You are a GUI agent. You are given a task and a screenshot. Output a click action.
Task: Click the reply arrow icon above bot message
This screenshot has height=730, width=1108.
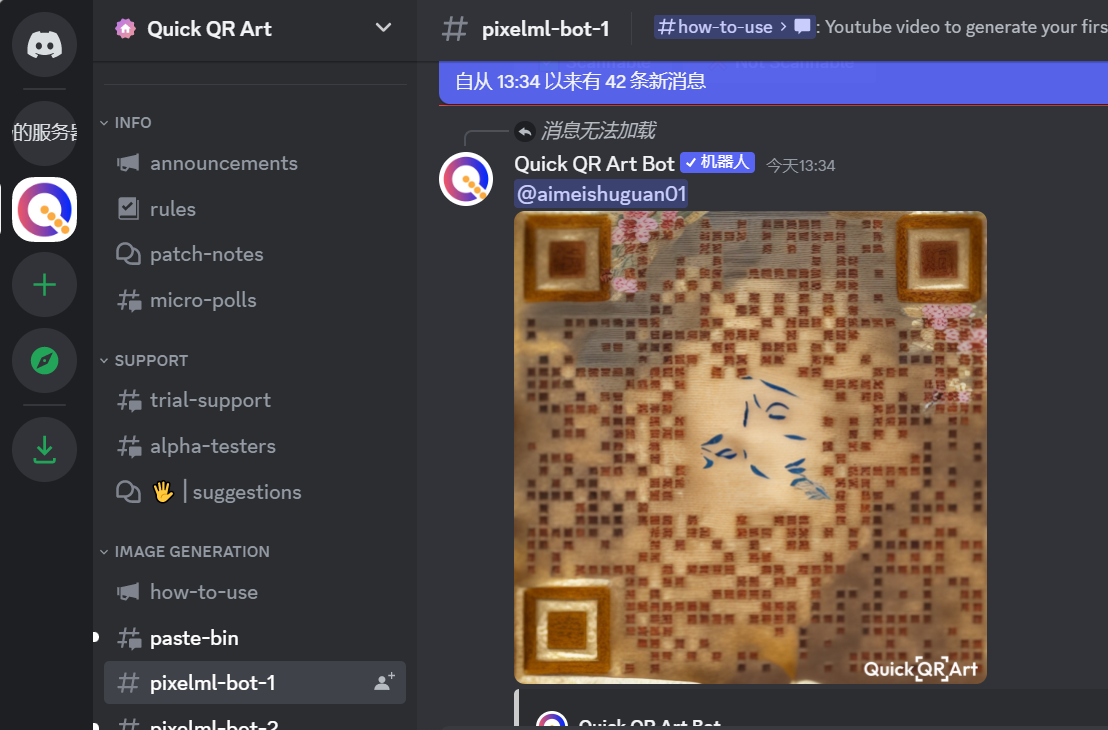(524, 131)
